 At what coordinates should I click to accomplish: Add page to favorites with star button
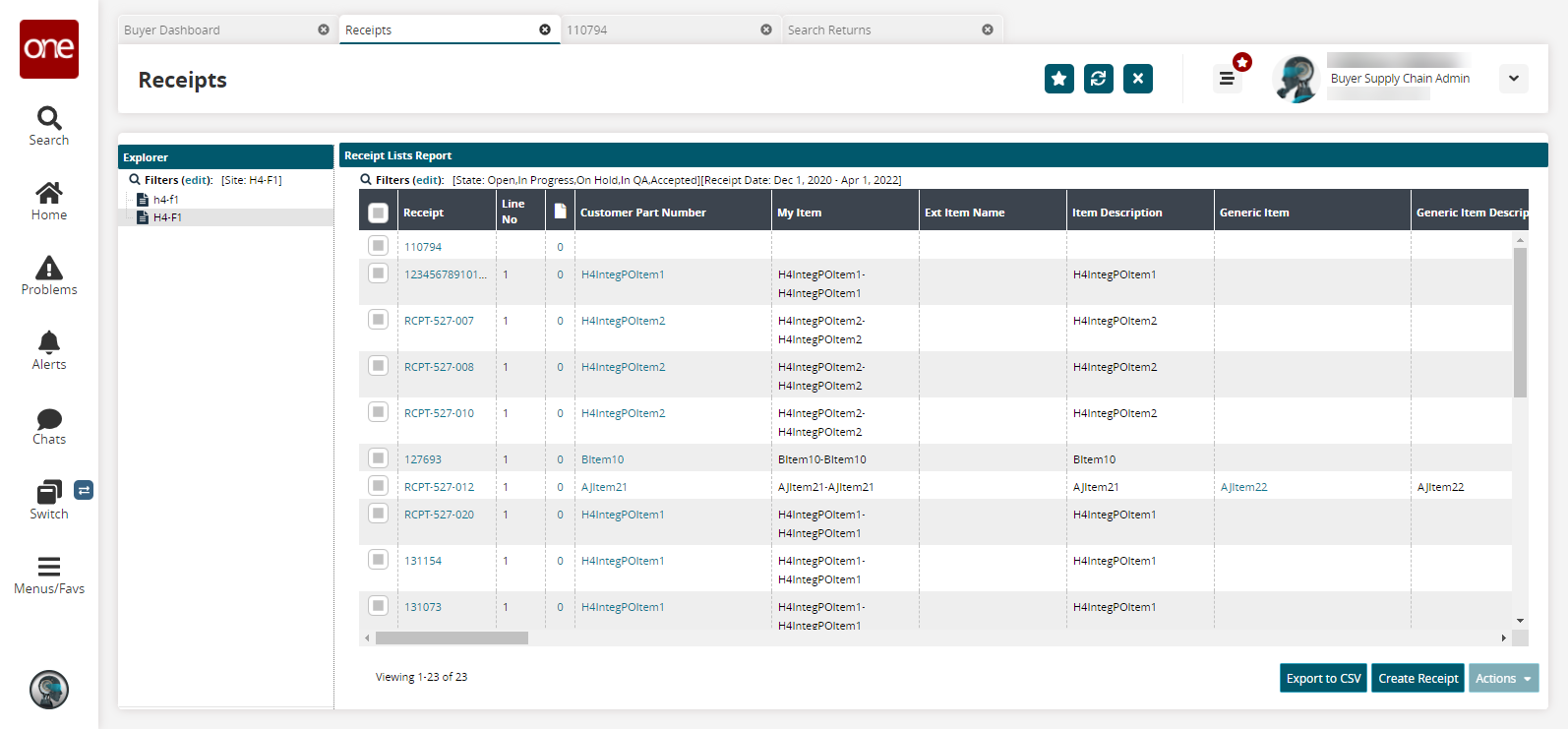point(1058,79)
